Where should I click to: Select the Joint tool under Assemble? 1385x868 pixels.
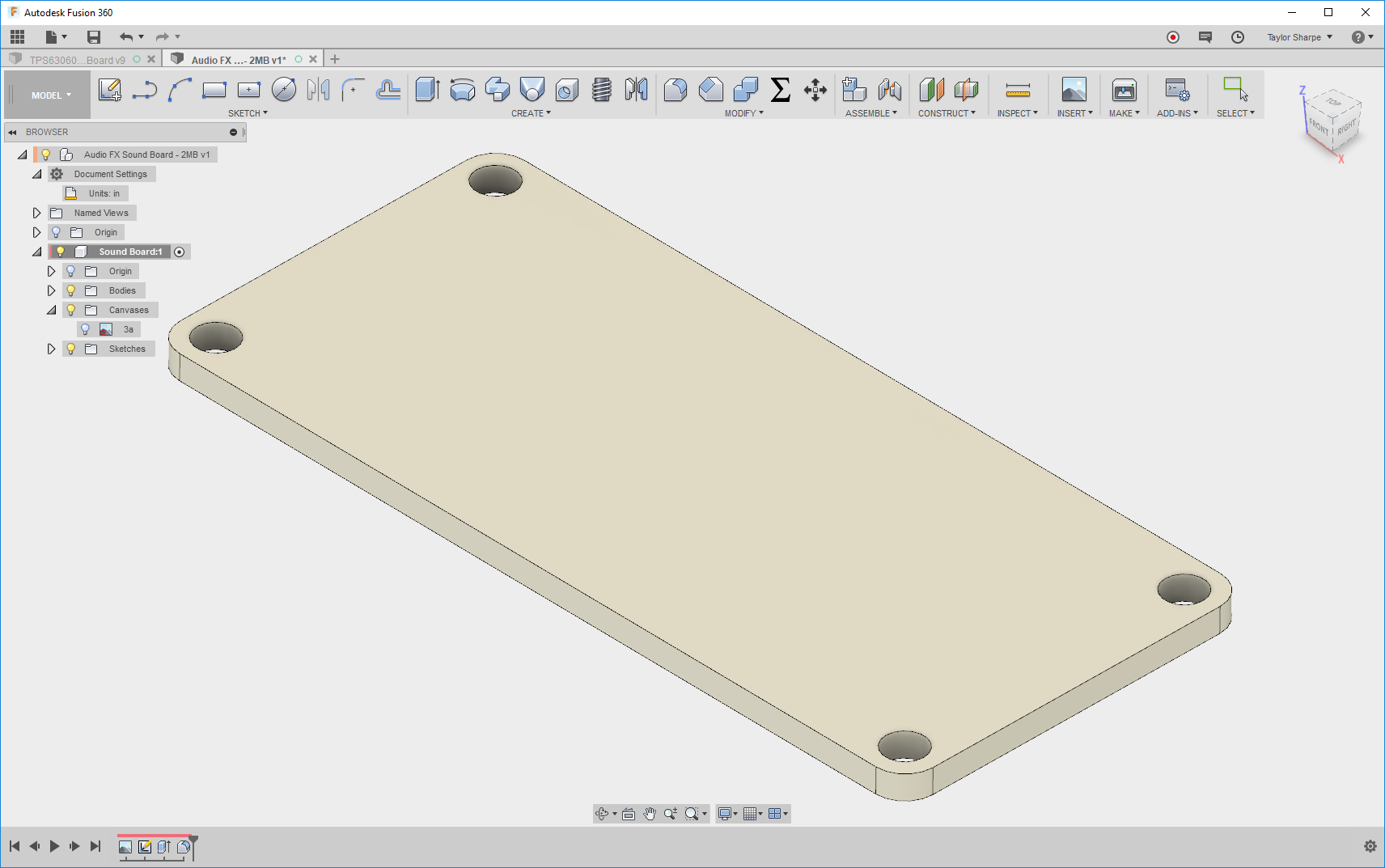pos(889,90)
